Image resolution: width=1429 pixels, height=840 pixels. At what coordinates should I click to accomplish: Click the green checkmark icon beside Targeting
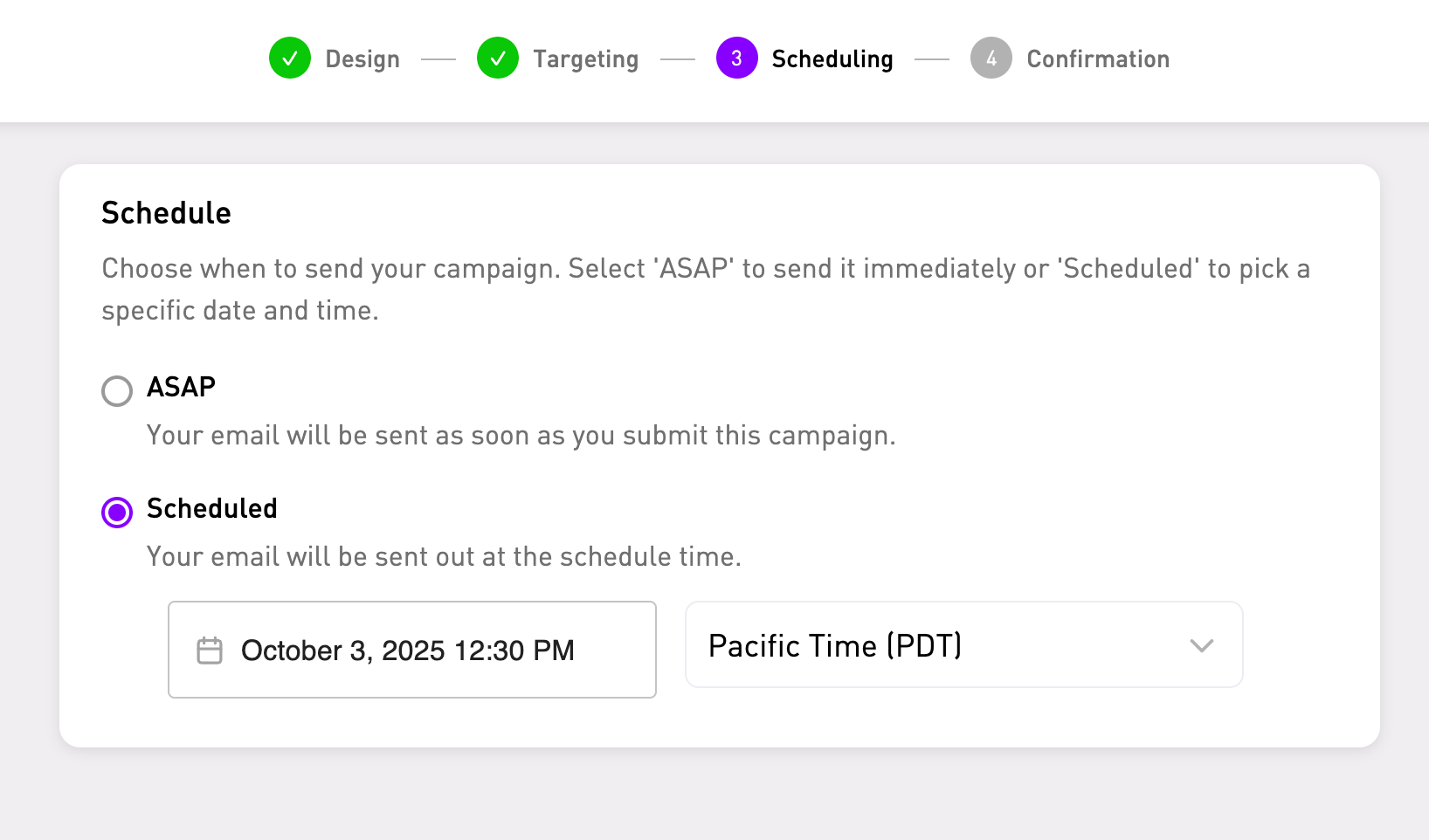[498, 59]
